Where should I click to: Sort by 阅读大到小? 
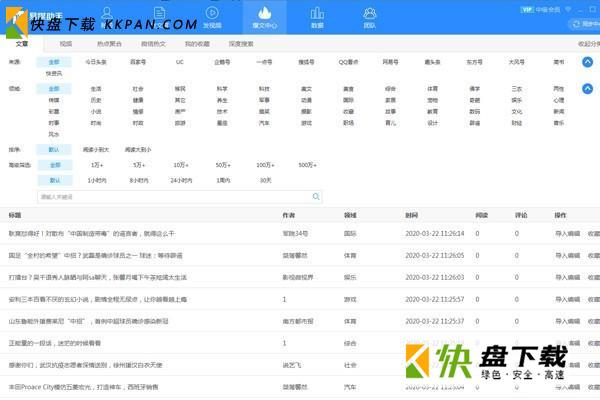click(x=138, y=150)
